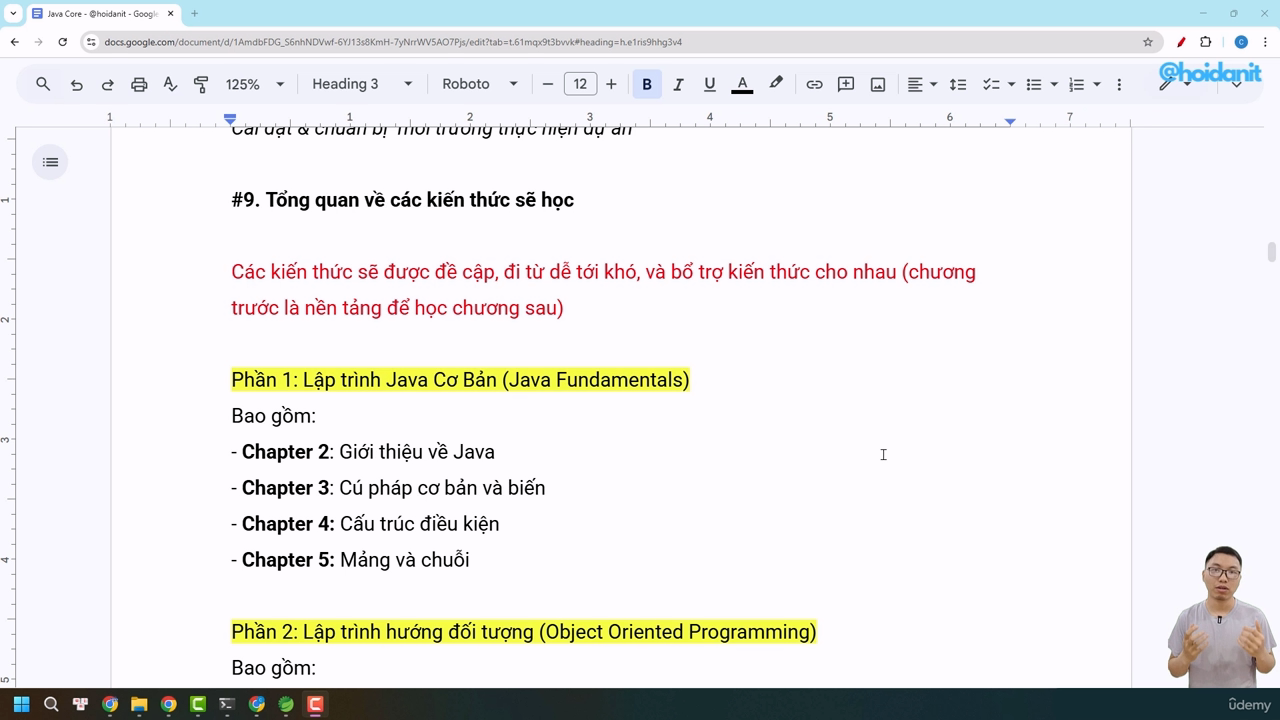Click the heading "#9. Tổng quan về các kiến thức sẽ học"
The image size is (1280, 720).
click(x=402, y=200)
